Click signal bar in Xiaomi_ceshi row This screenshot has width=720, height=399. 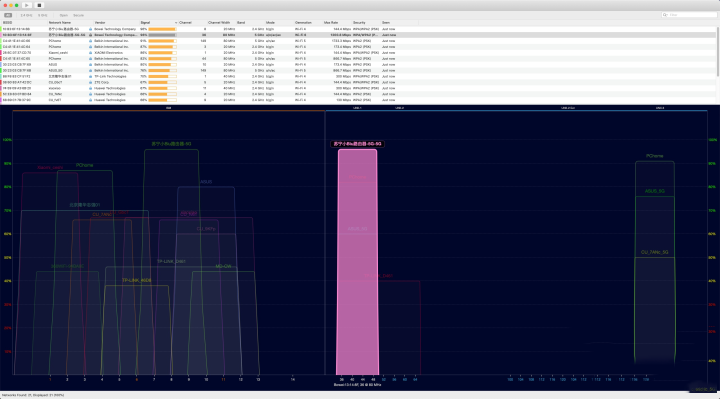point(162,53)
